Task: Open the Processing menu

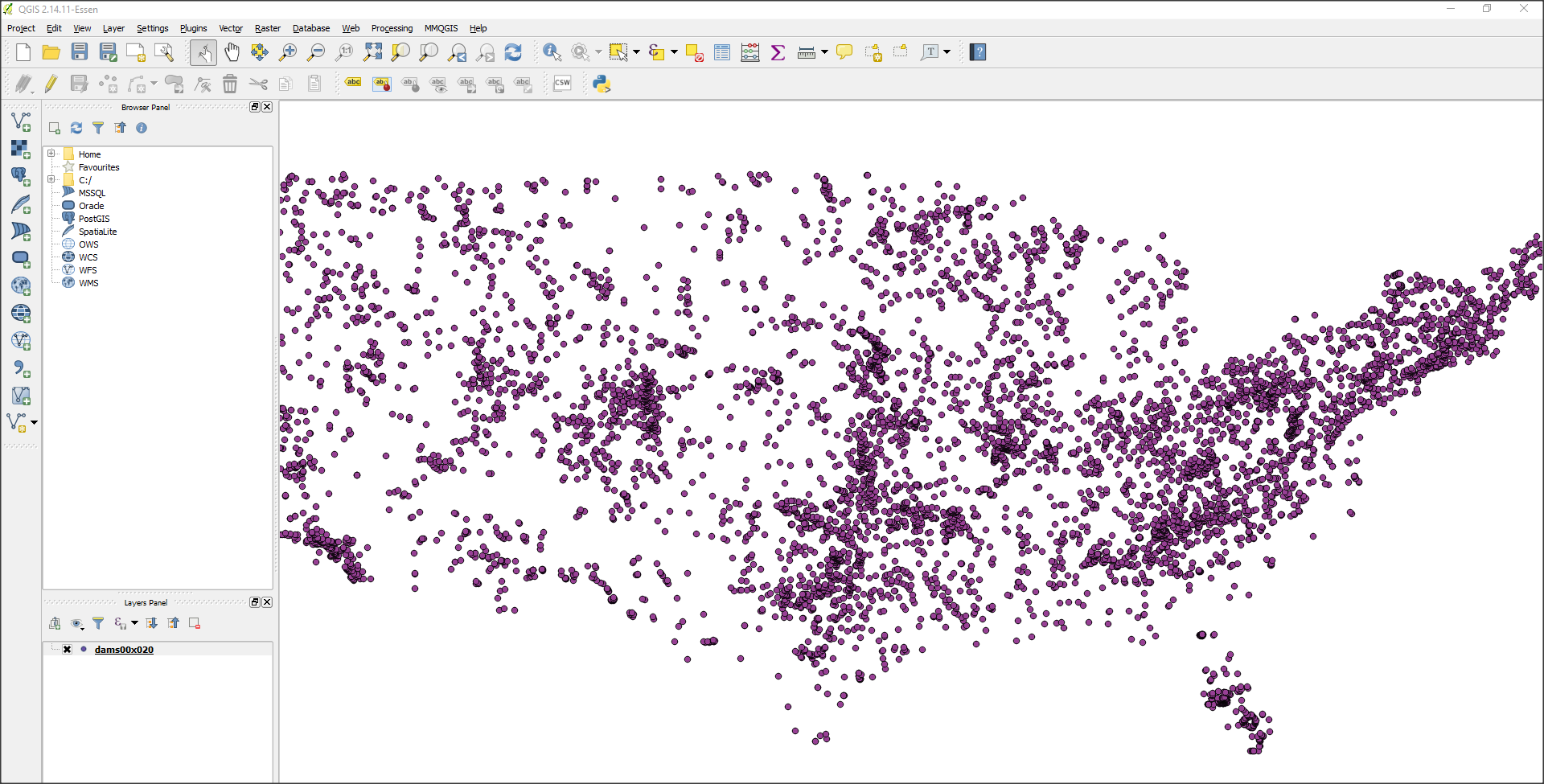Action: click(x=392, y=28)
